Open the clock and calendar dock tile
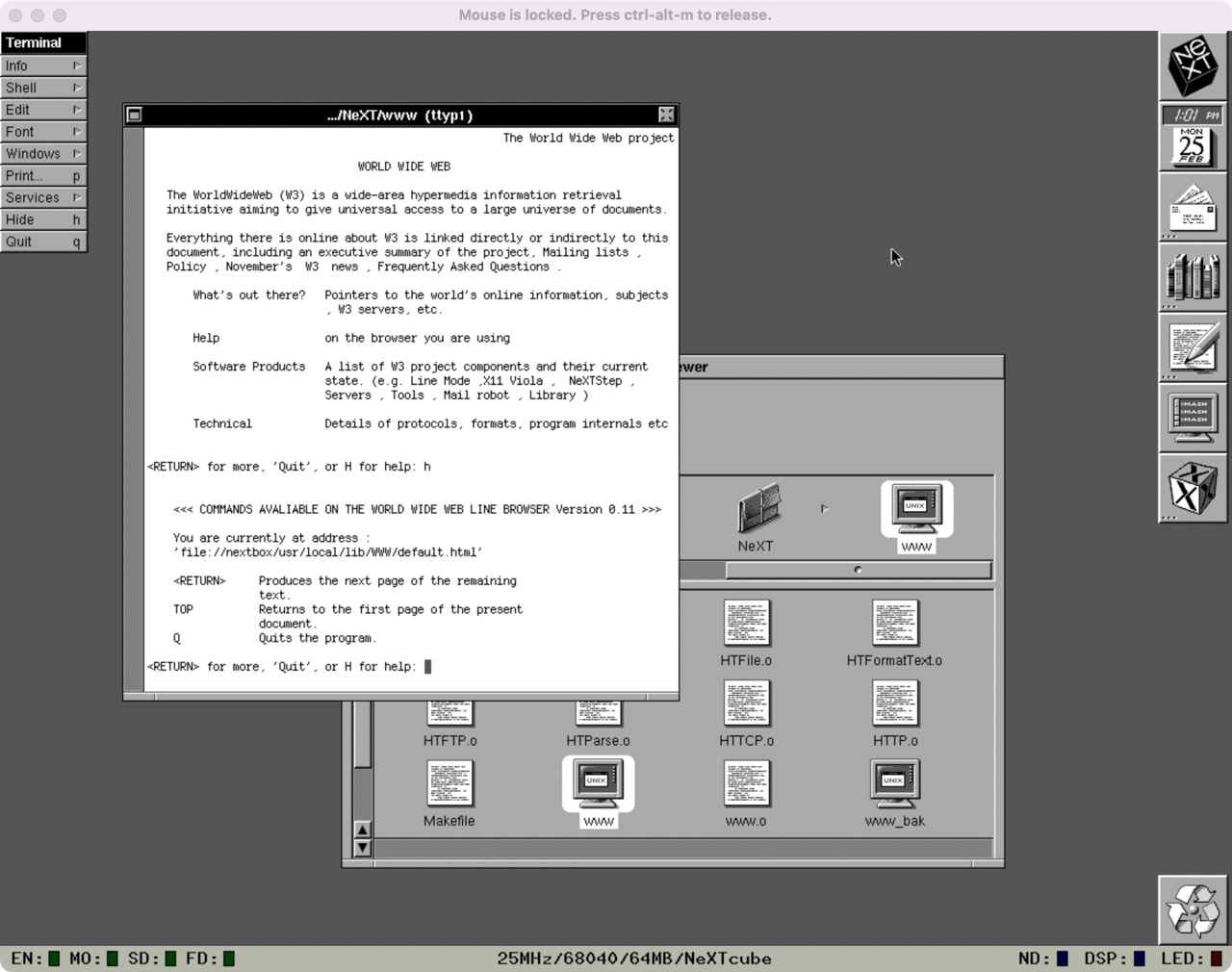 [1193, 137]
